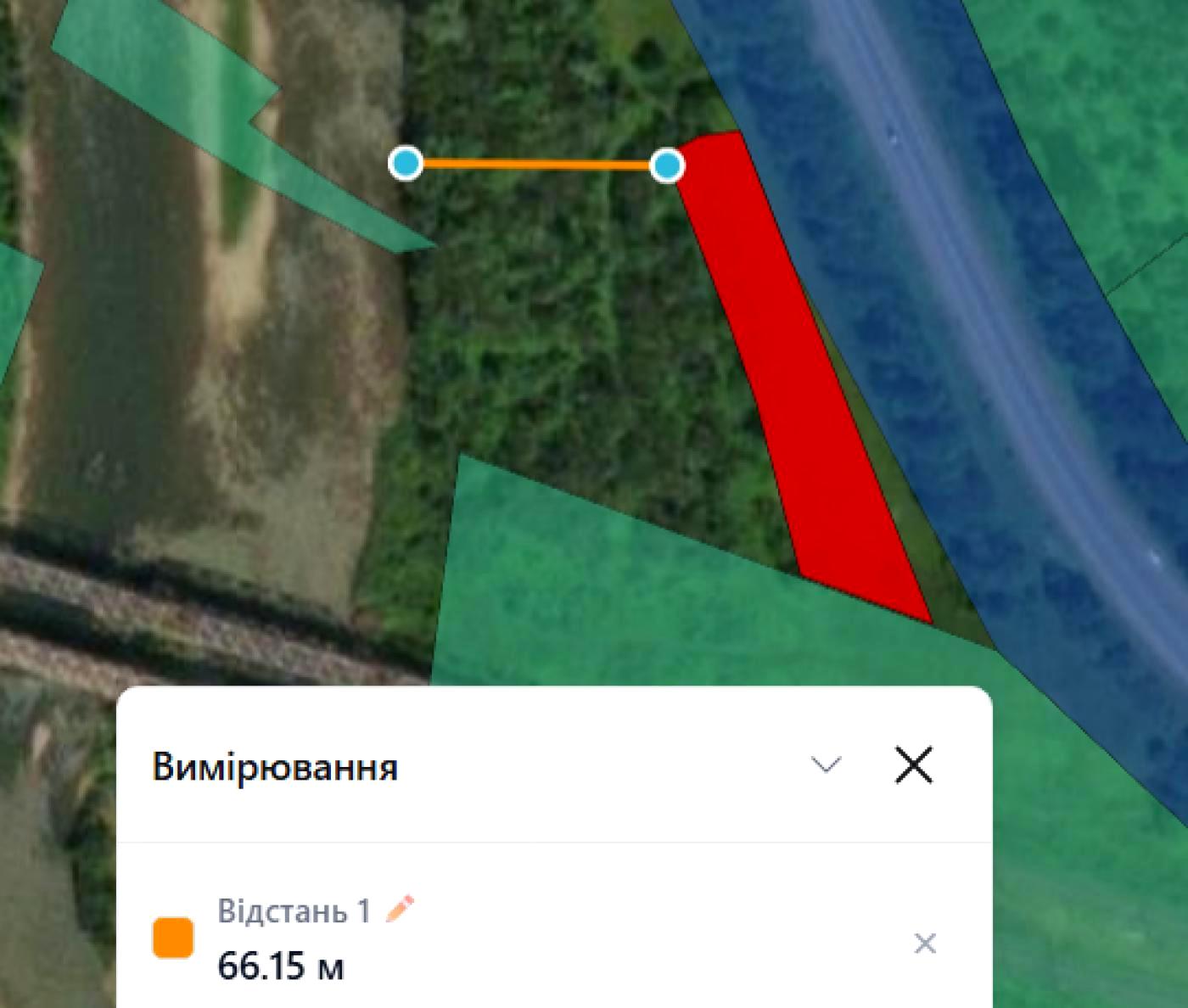The height and width of the screenshot is (1008, 1188).
Task: Select the left blue measurement endpoint
Action: (x=406, y=163)
